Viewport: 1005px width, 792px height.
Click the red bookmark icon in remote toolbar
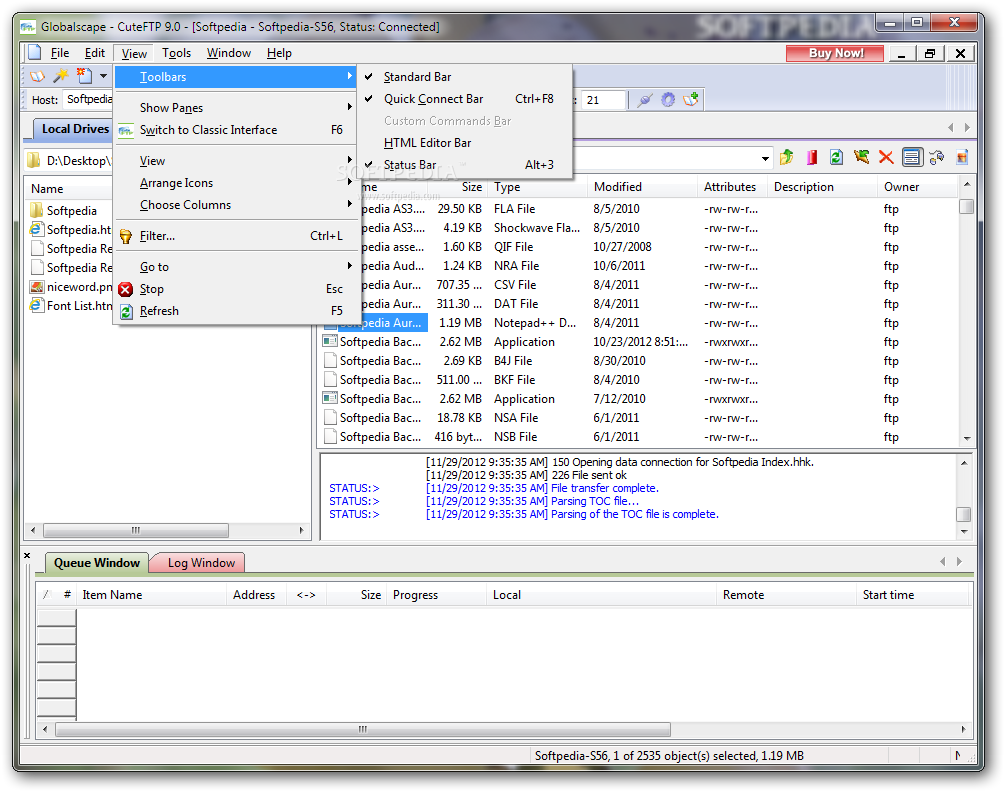click(x=811, y=157)
